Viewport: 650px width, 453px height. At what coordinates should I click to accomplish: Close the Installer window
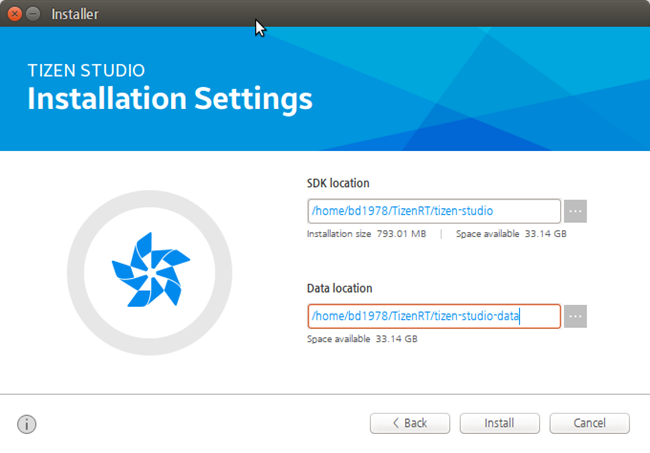pyautogui.click(x=15, y=15)
